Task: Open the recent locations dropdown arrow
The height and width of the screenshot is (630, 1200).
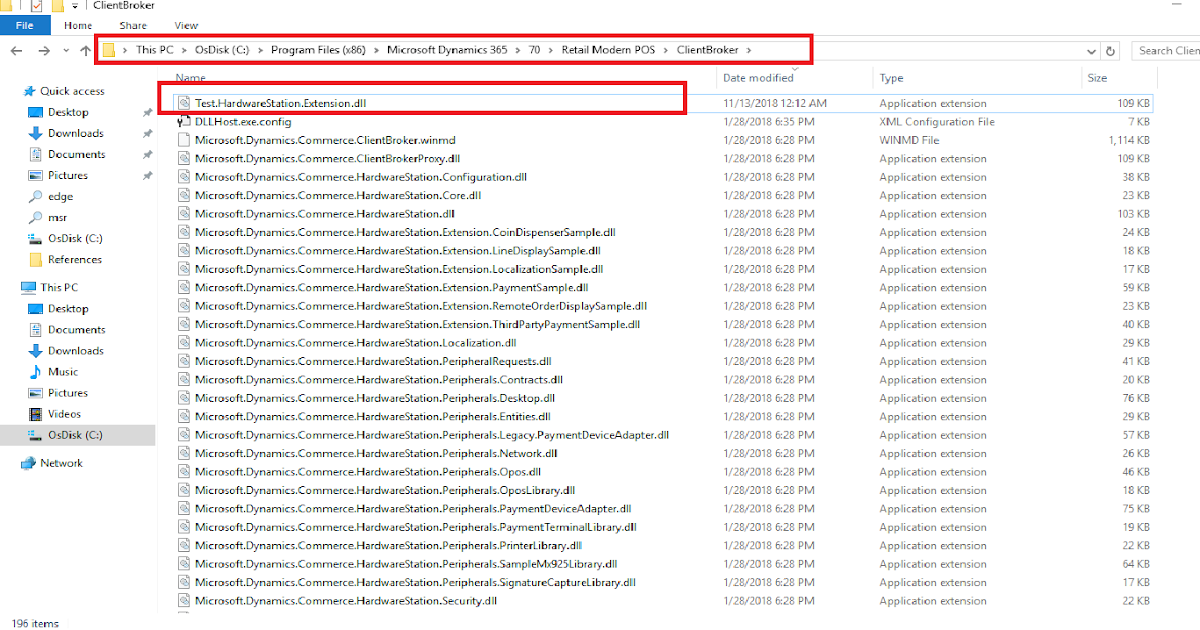Action: (x=66, y=50)
